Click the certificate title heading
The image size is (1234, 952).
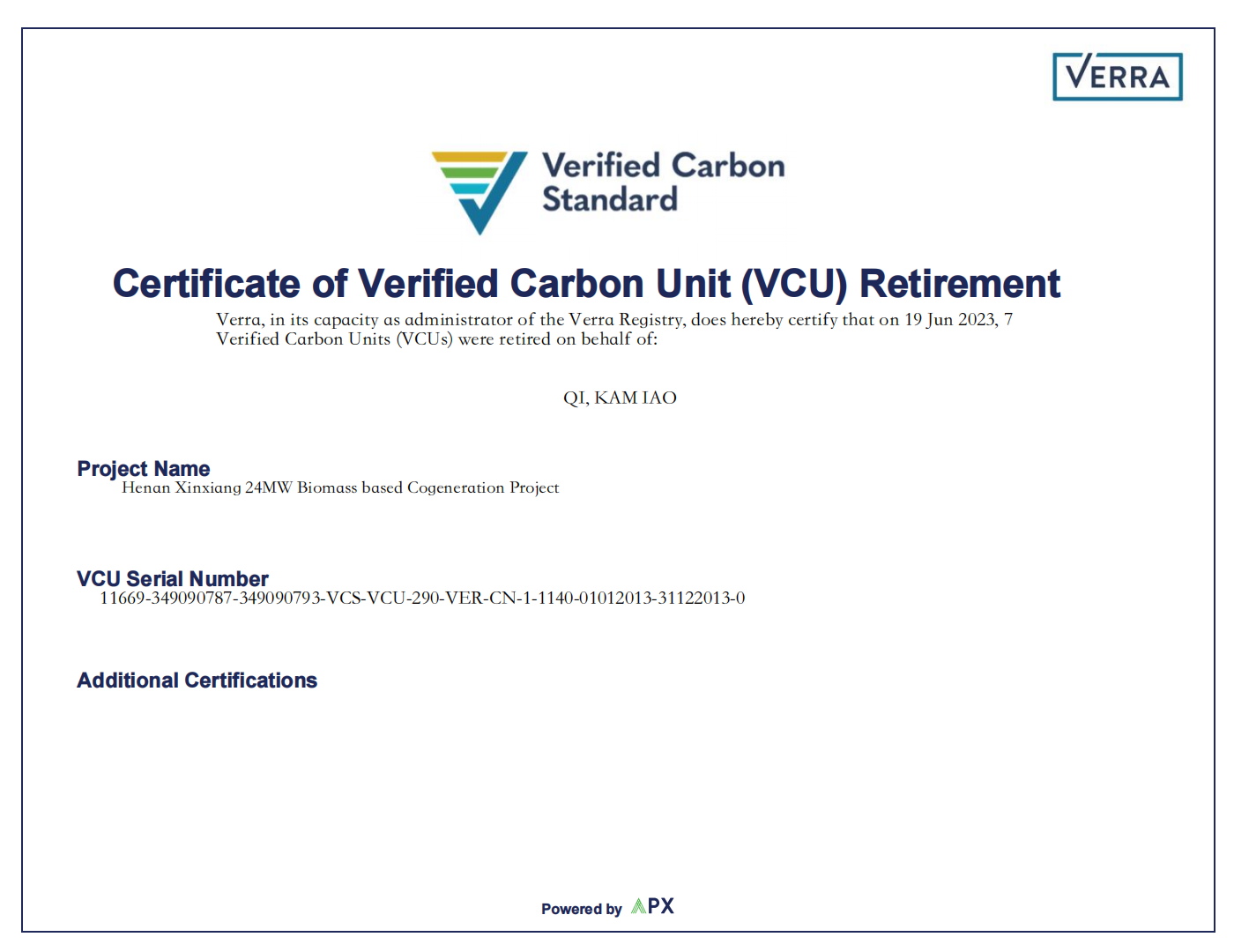(x=586, y=284)
